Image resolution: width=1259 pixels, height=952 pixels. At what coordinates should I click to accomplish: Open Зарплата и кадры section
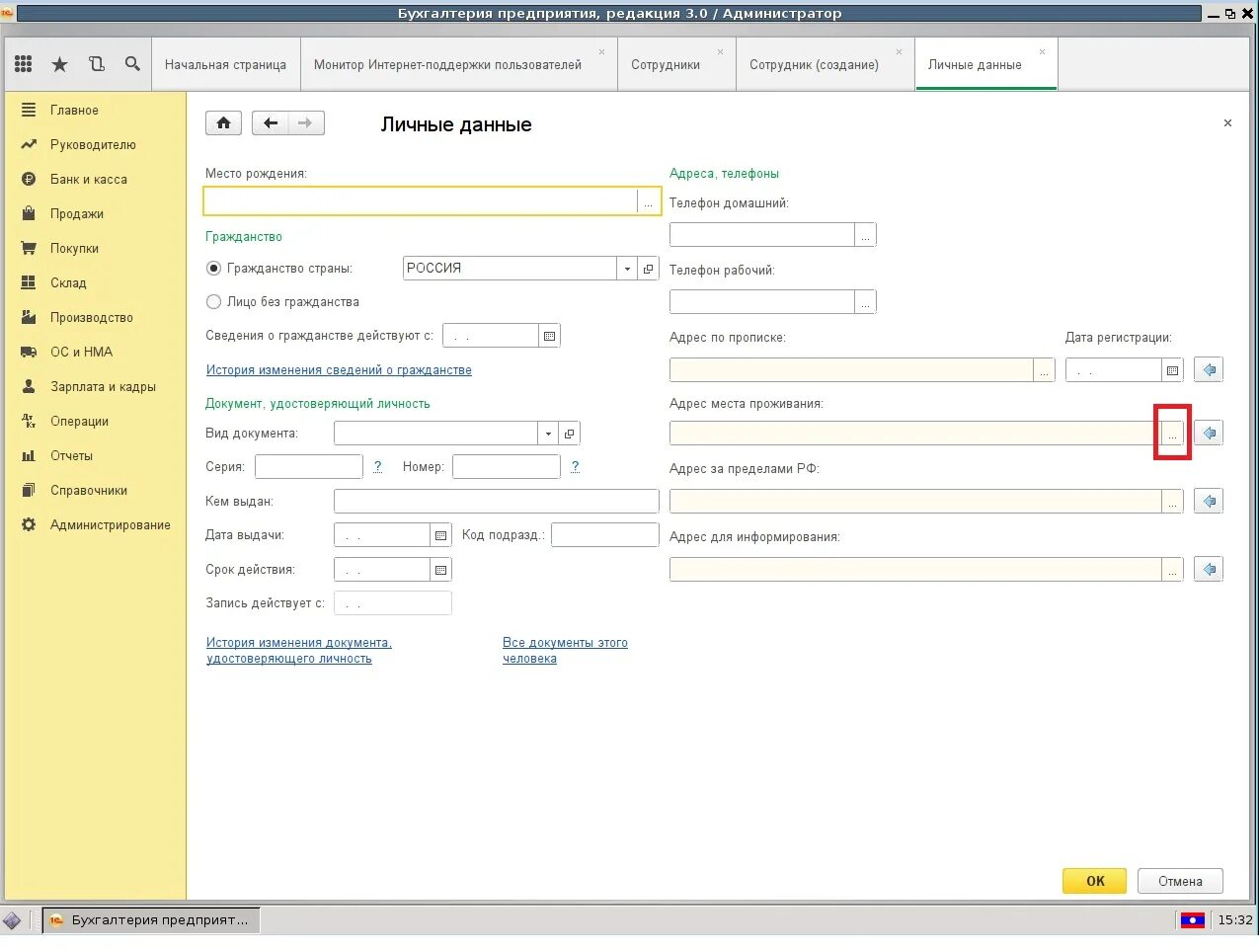point(95,386)
